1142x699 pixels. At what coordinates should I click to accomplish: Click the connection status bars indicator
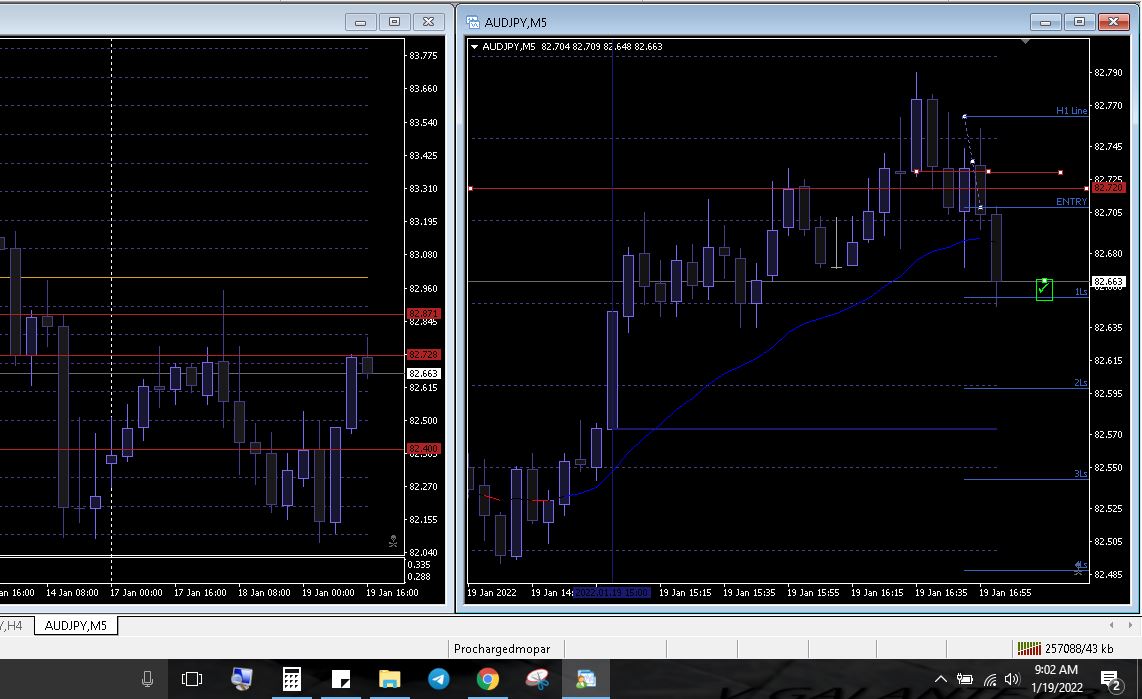click(1027, 648)
